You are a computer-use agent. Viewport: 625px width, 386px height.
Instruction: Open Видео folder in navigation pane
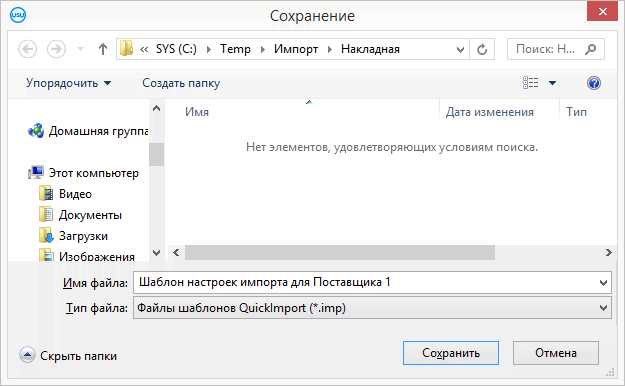tap(66, 194)
